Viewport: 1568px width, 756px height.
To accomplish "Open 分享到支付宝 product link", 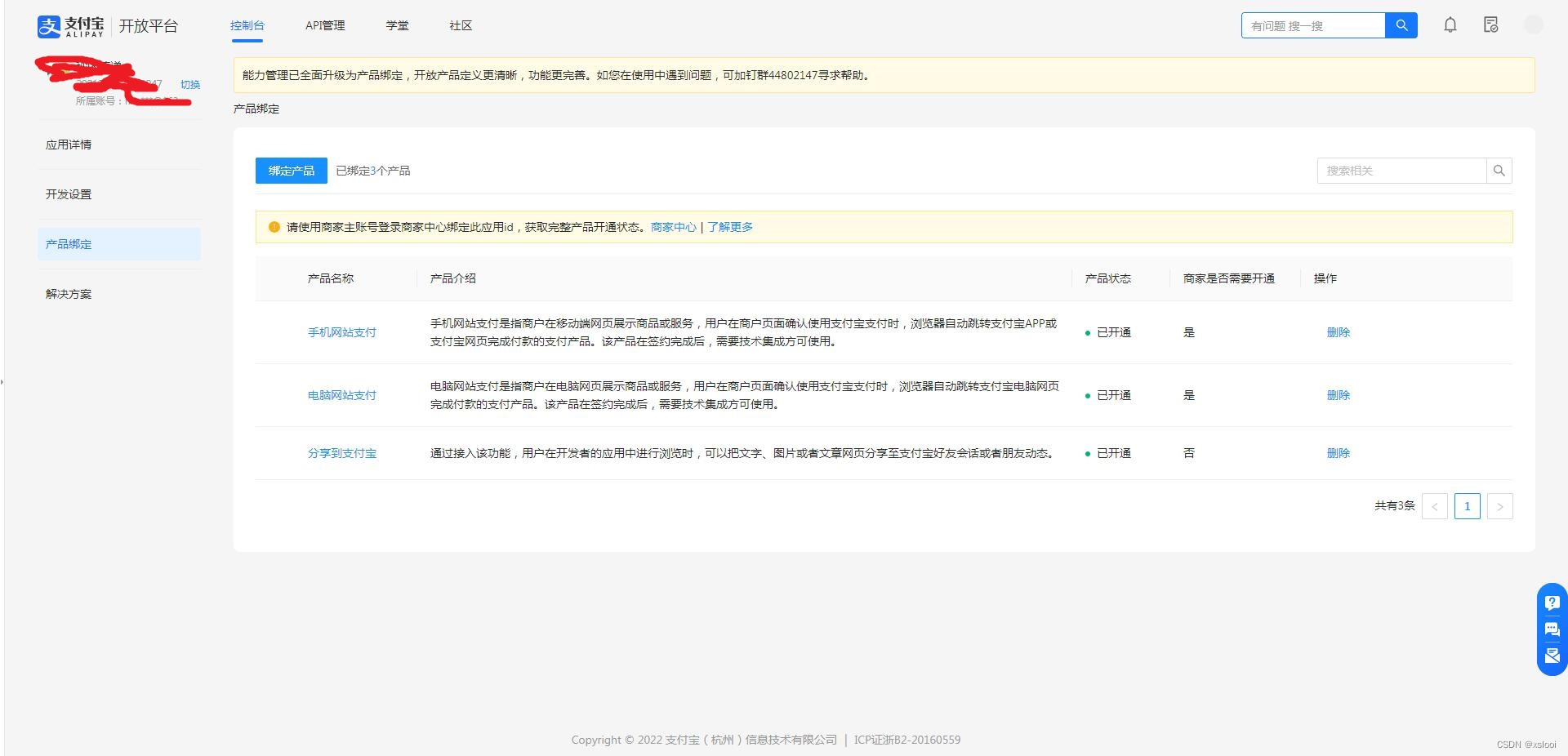I will click(x=342, y=453).
